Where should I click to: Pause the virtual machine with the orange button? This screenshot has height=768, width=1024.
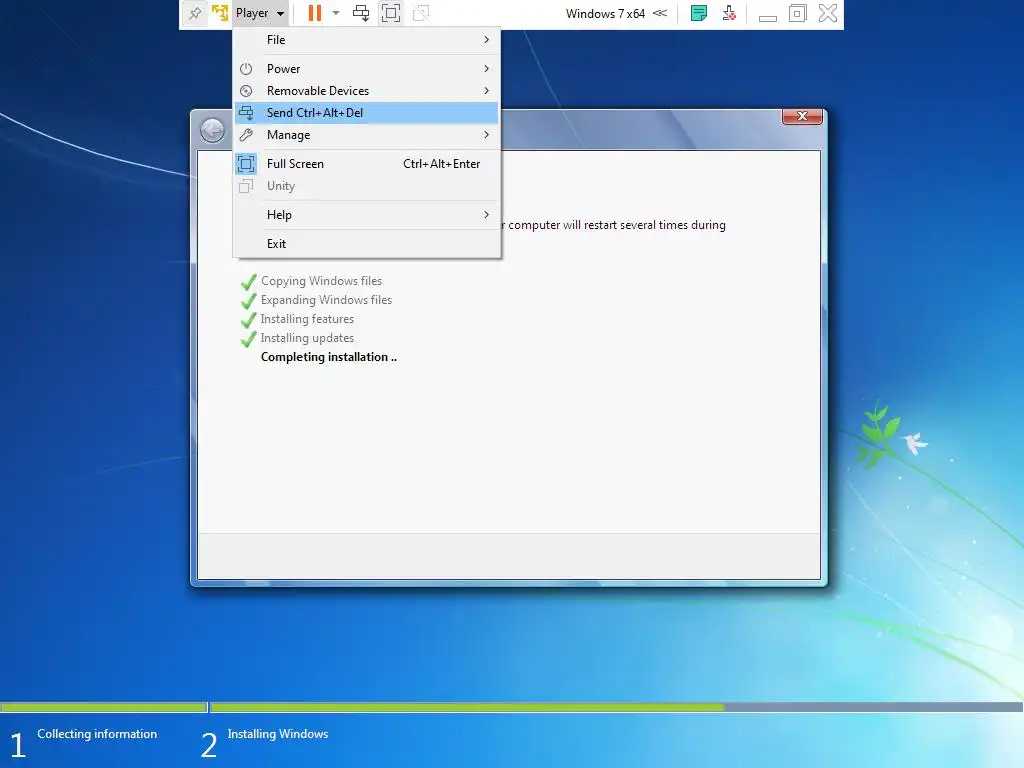pos(315,13)
